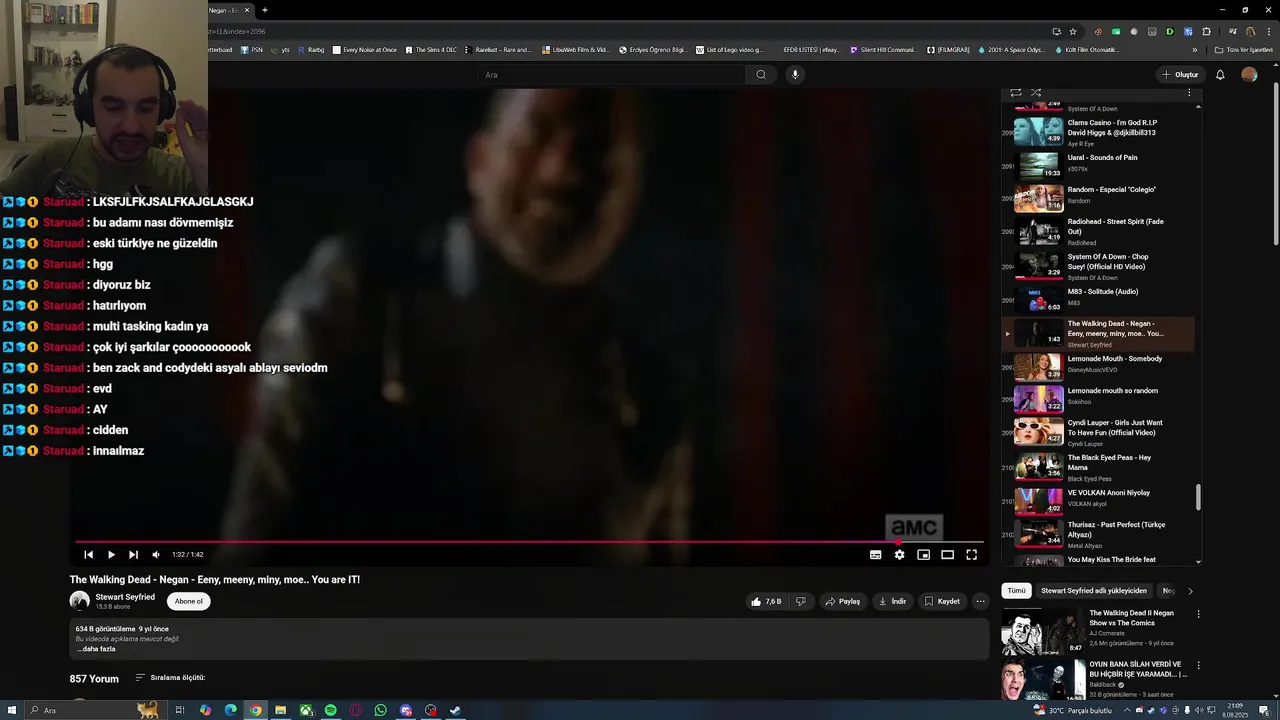Open The Sims 4 DLC bookmark
Viewport: 1280px width, 720px height.
click(x=431, y=50)
